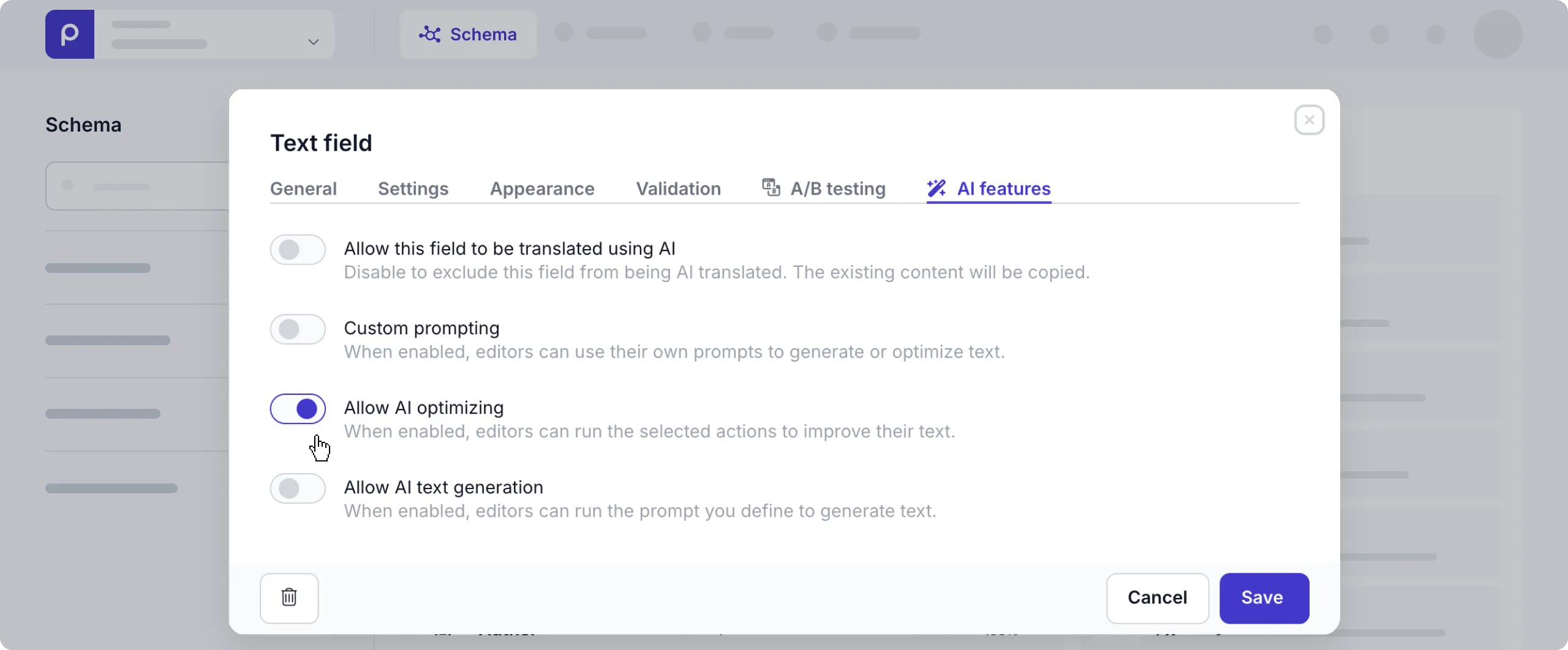
Task: Disable the Allow AI optimizing toggle
Action: [298, 409]
